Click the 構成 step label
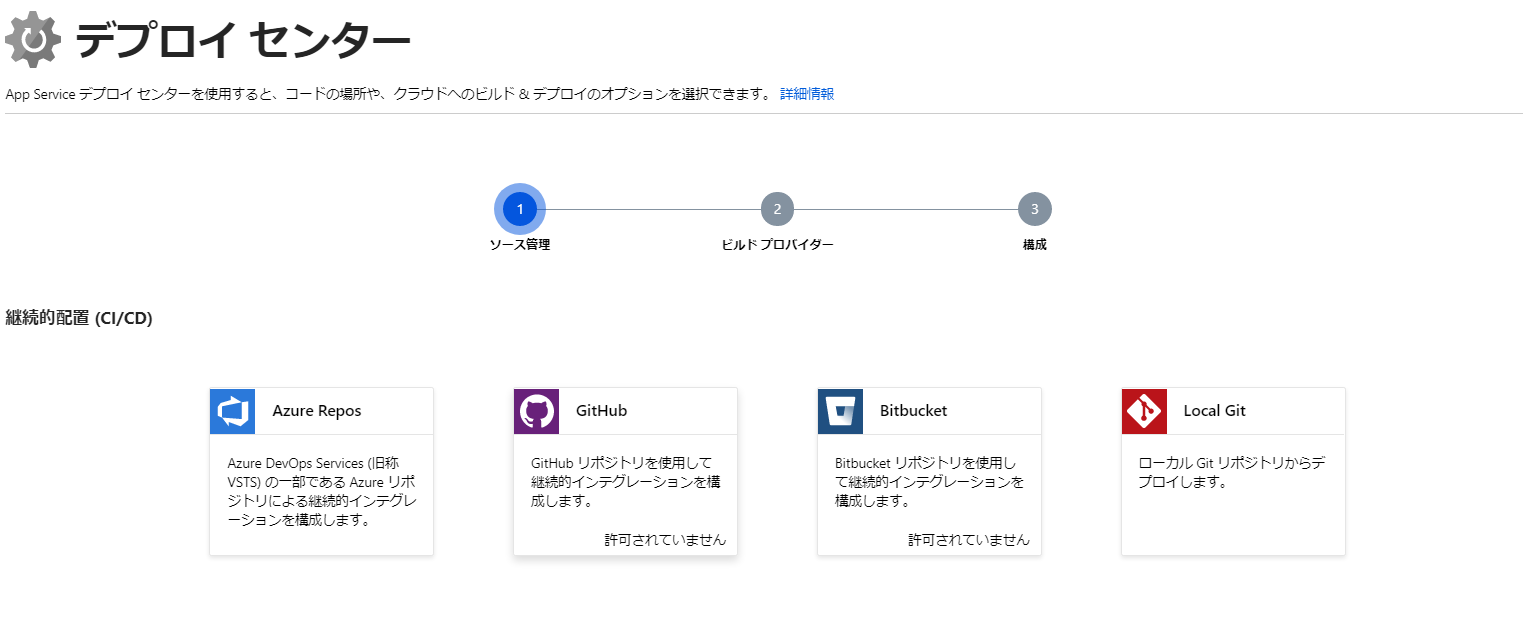 [x=1035, y=245]
